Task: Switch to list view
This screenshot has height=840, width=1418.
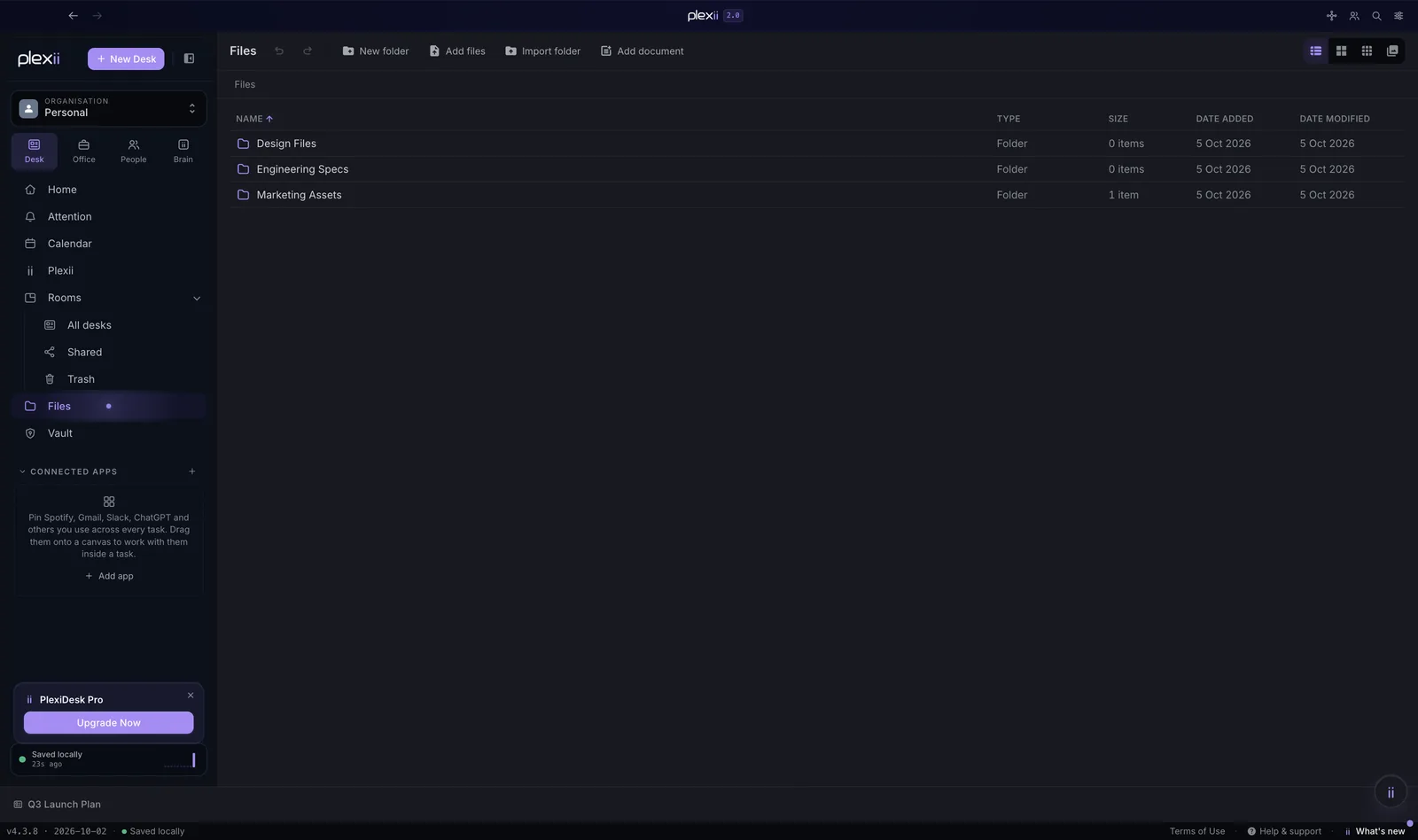Action: coord(1316,51)
